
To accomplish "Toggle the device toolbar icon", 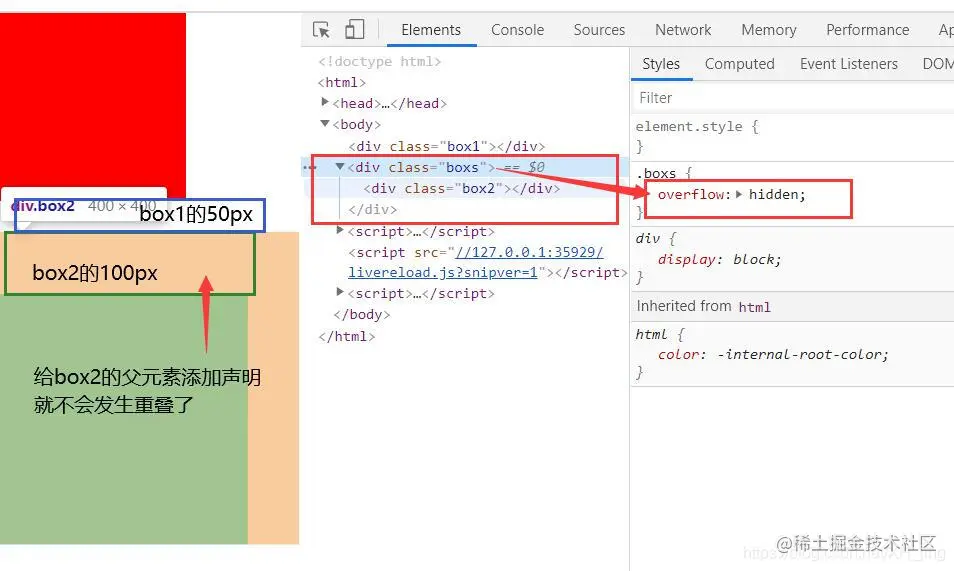I will (x=354, y=29).
